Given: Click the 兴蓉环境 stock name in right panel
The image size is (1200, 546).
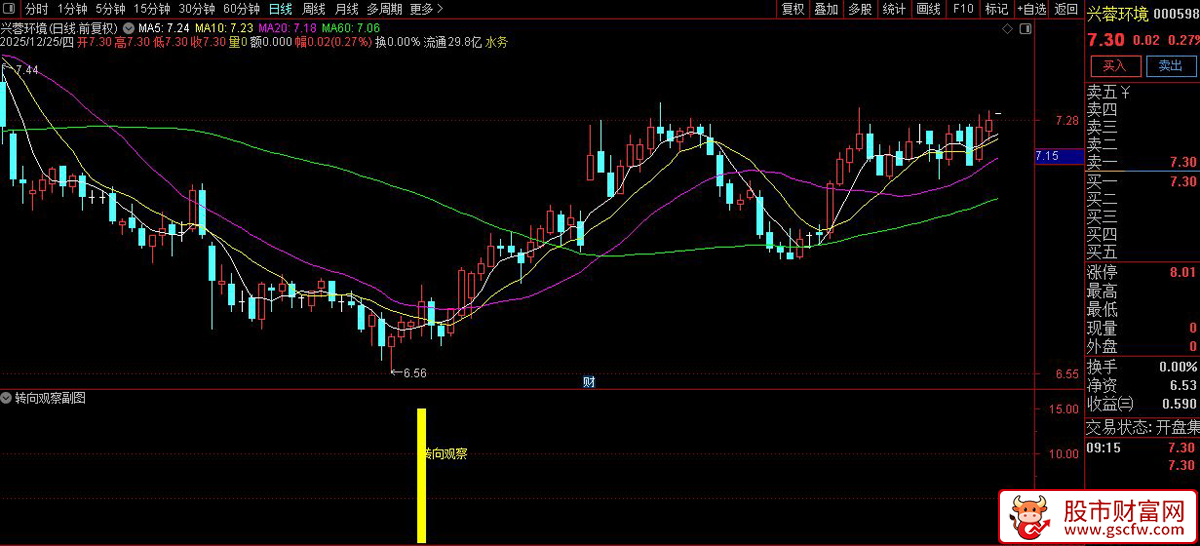Looking at the screenshot, I should click(x=1118, y=12).
